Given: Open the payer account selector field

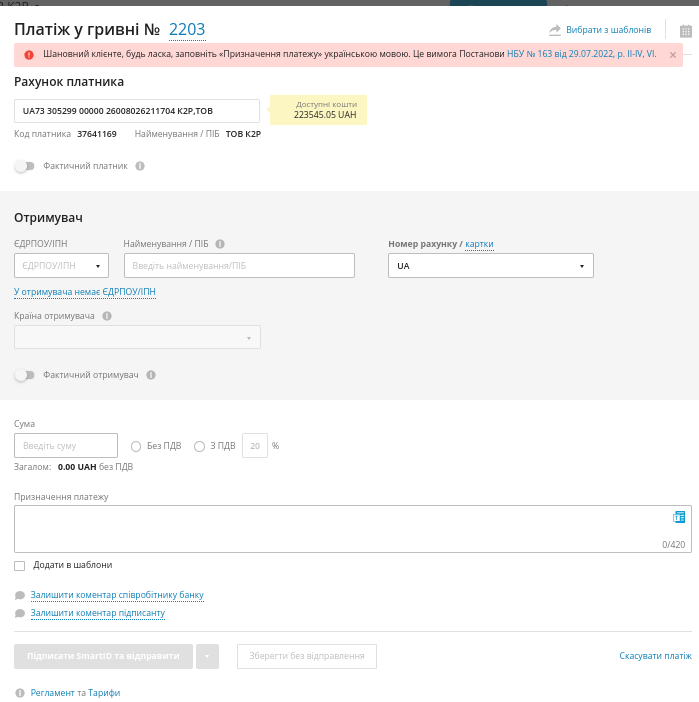Looking at the screenshot, I should tap(136, 111).
